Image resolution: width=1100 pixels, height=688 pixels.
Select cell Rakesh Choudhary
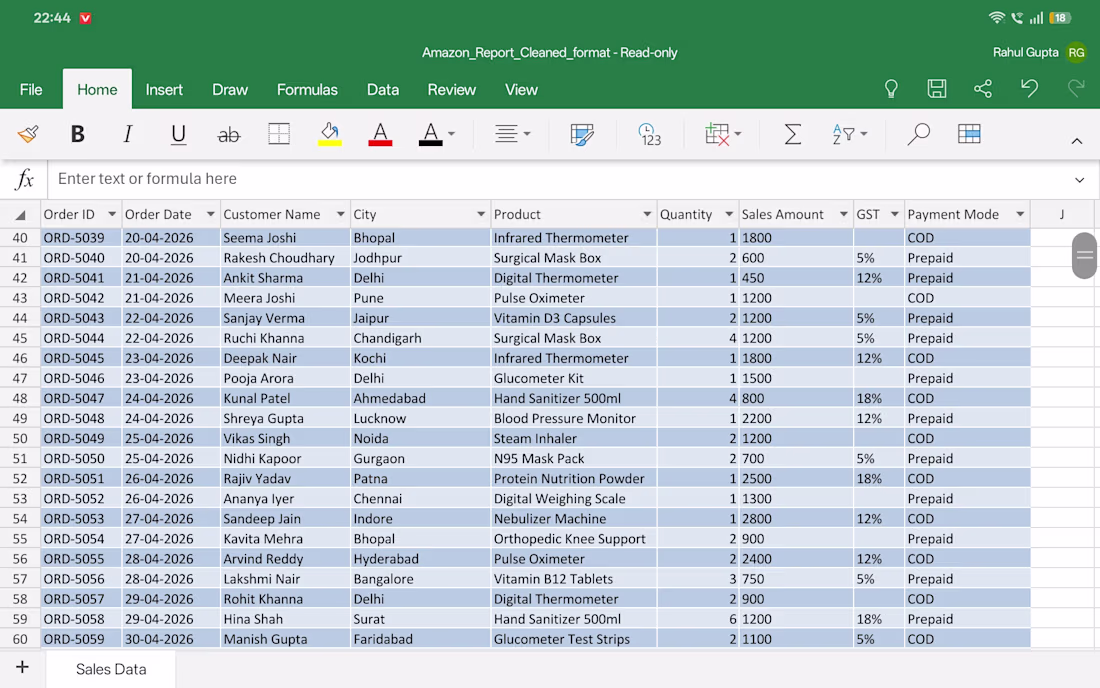286,258
